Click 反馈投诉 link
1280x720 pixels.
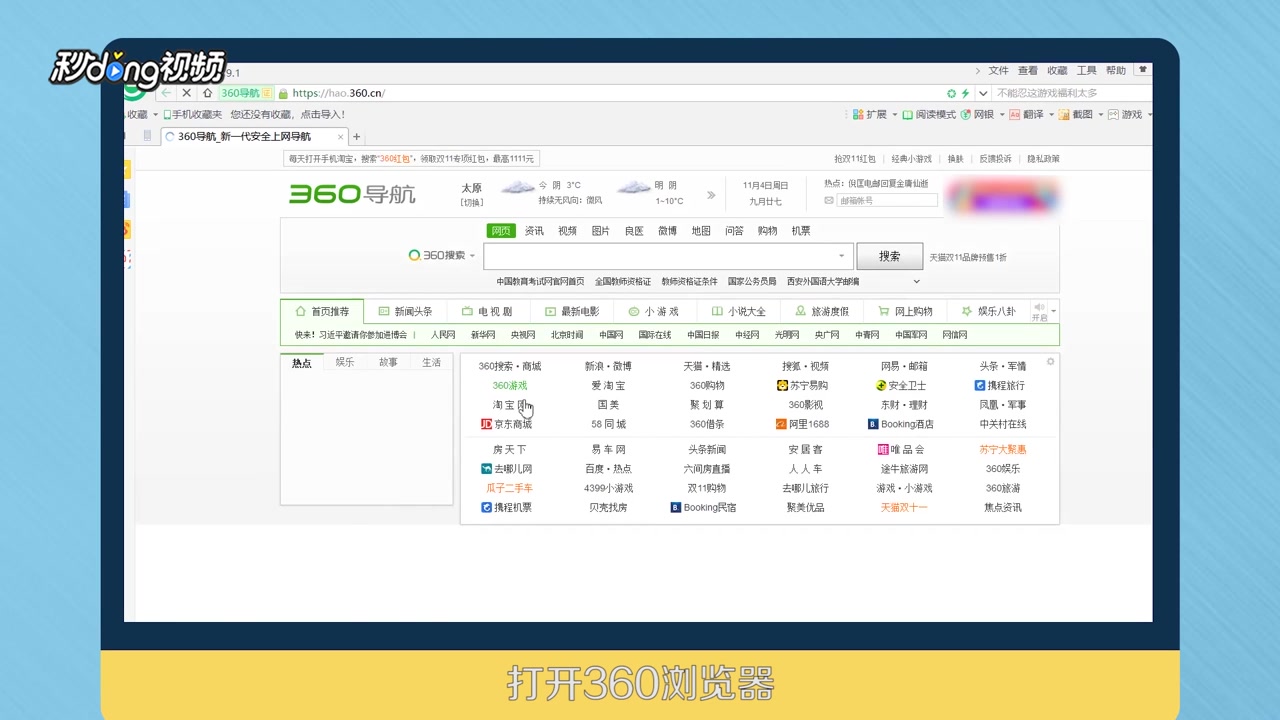point(995,159)
